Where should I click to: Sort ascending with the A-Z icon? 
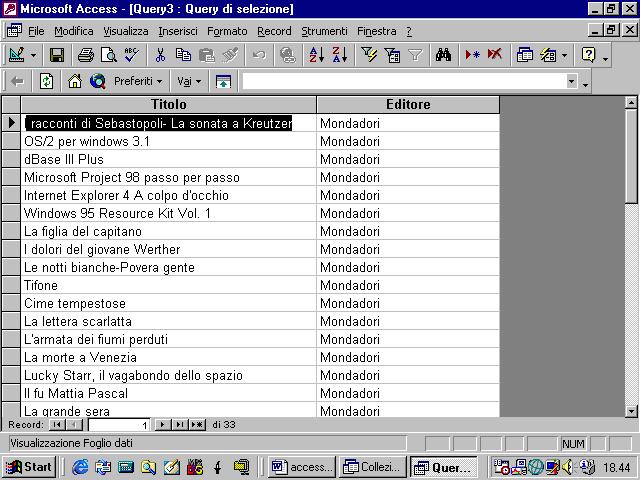pyautogui.click(x=317, y=55)
